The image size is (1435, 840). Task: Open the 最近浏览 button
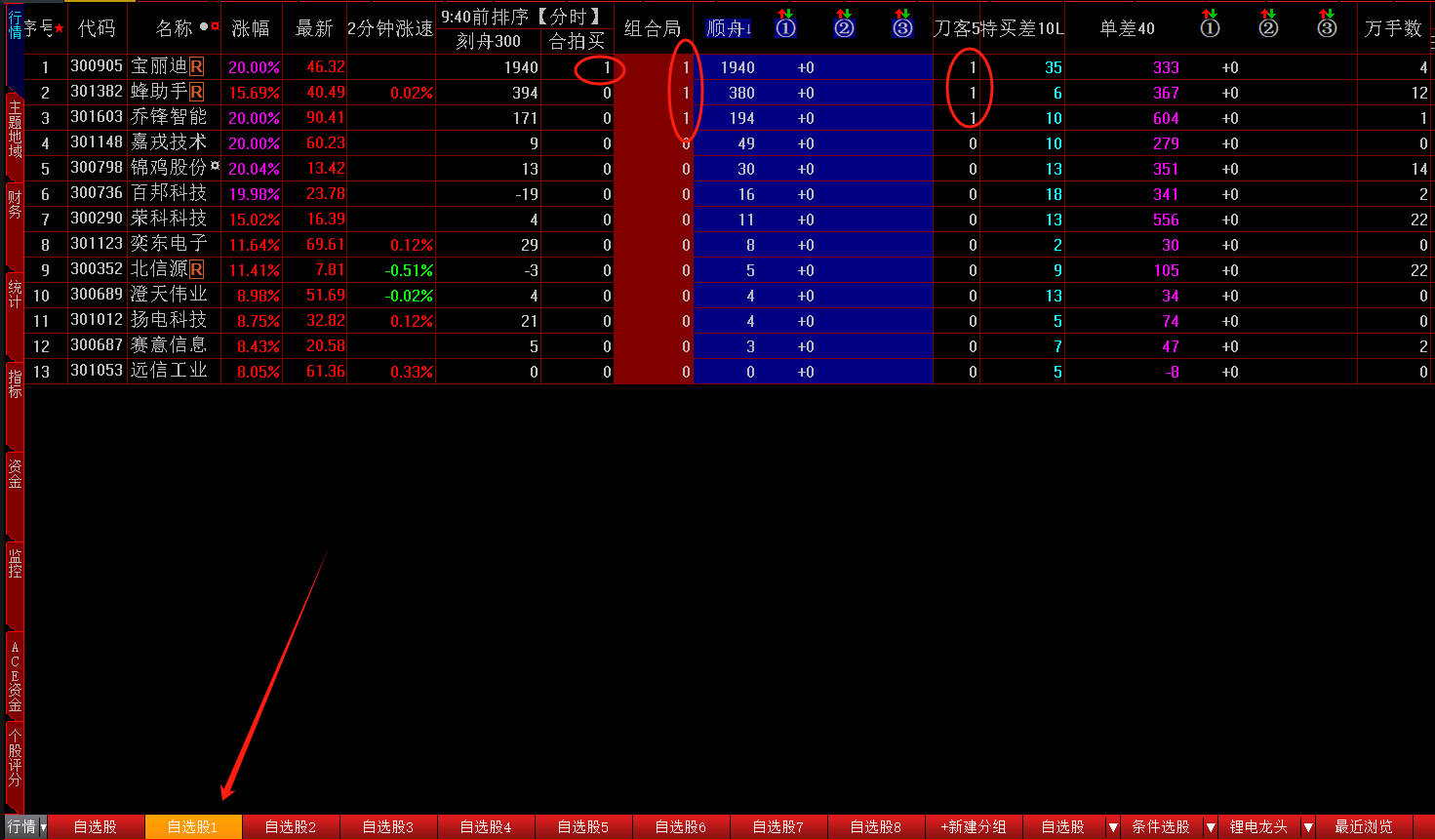pos(1364,827)
